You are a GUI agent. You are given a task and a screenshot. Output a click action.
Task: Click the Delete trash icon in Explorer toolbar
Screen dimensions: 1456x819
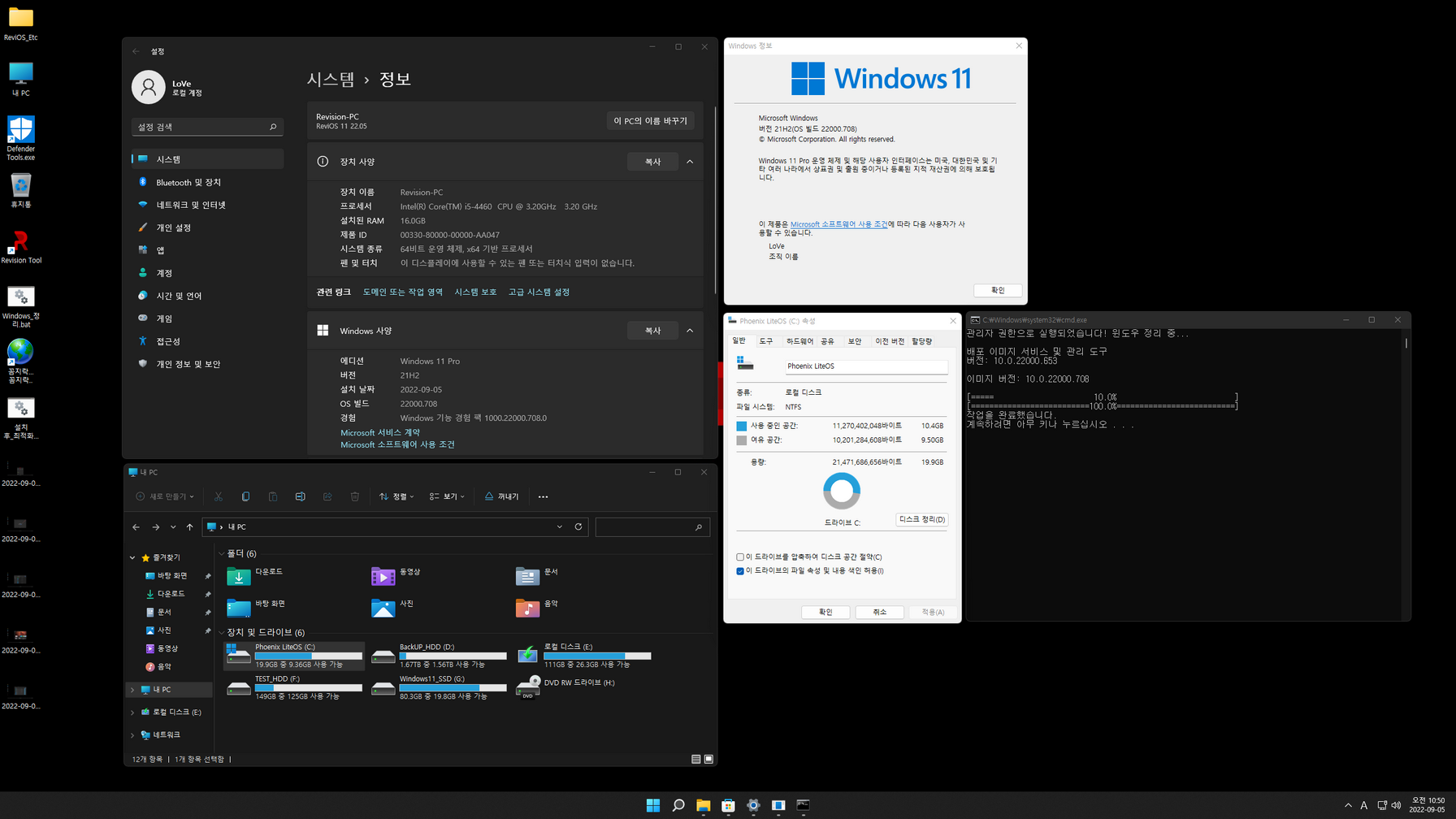pyautogui.click(x=355, y=496)
